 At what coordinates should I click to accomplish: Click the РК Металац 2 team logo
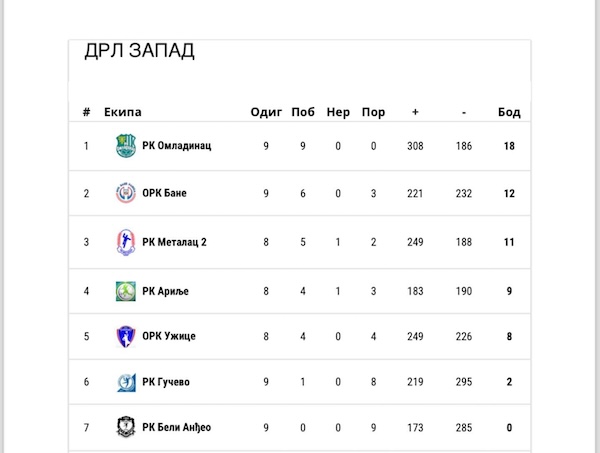click(x=125, y=241)
